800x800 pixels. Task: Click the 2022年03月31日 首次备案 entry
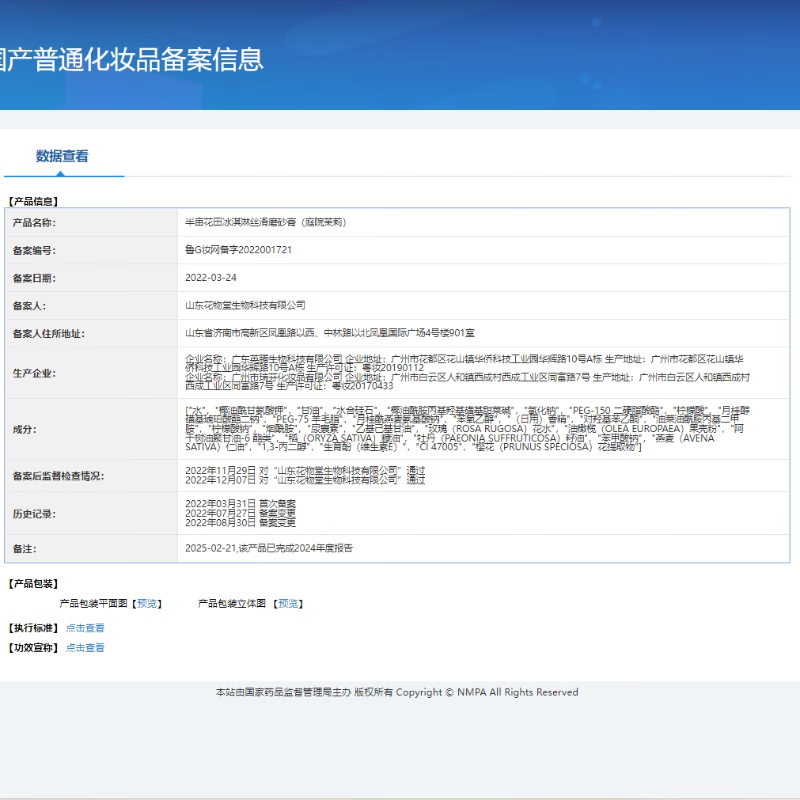point(240,504)
